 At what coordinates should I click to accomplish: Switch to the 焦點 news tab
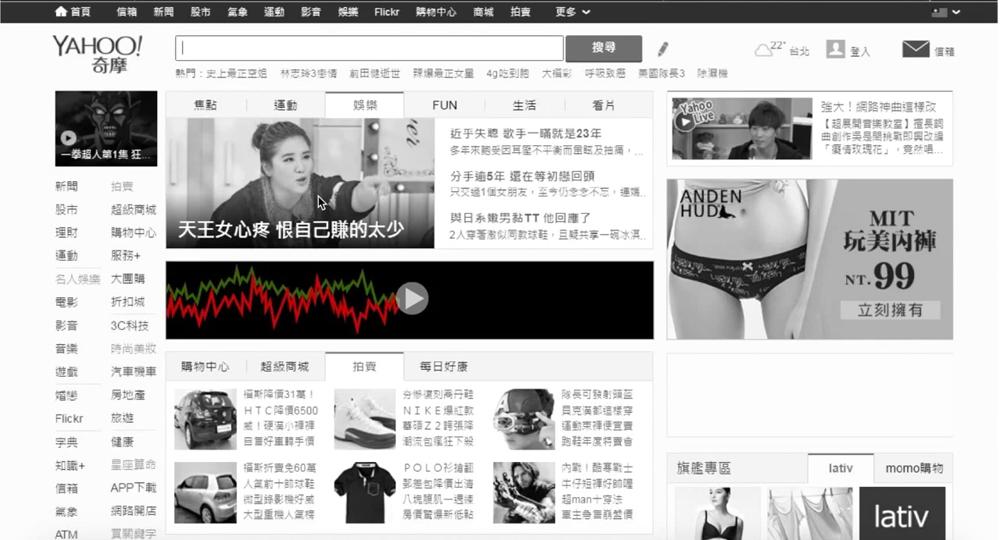click(x=205, y=105)
